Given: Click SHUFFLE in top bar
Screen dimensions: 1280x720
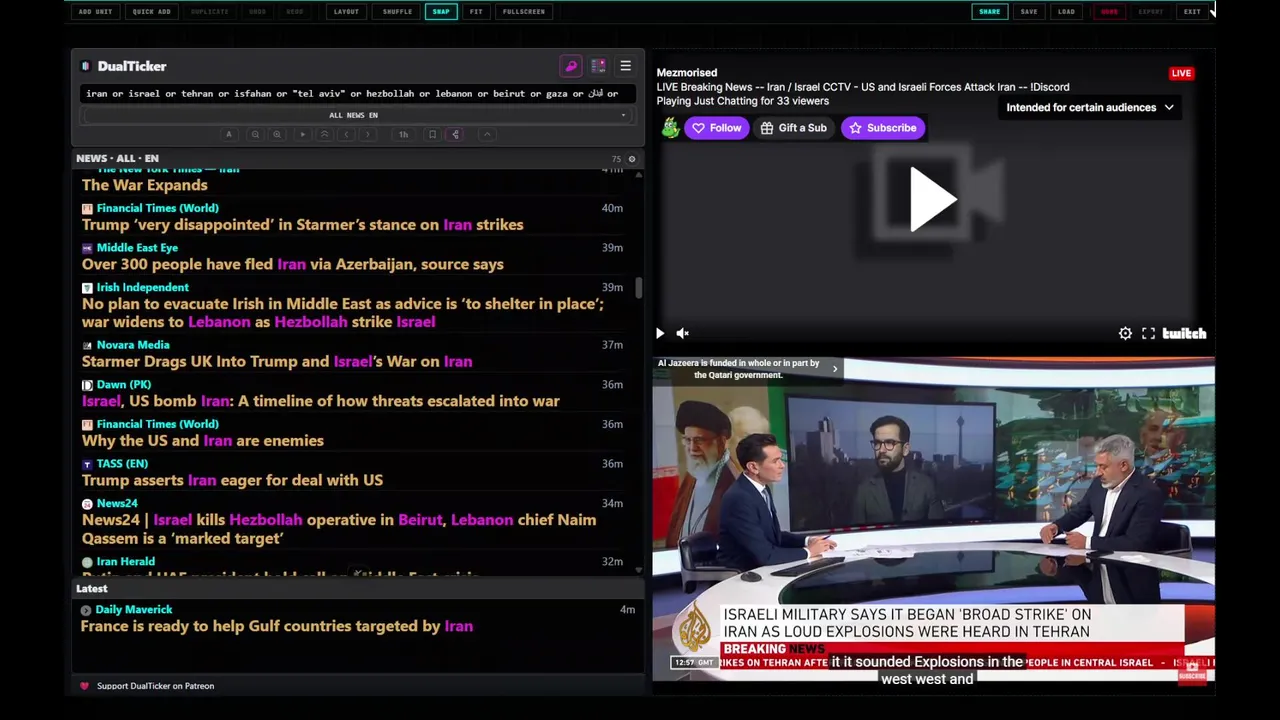Looking at the screenshot, I should [397, 11].
